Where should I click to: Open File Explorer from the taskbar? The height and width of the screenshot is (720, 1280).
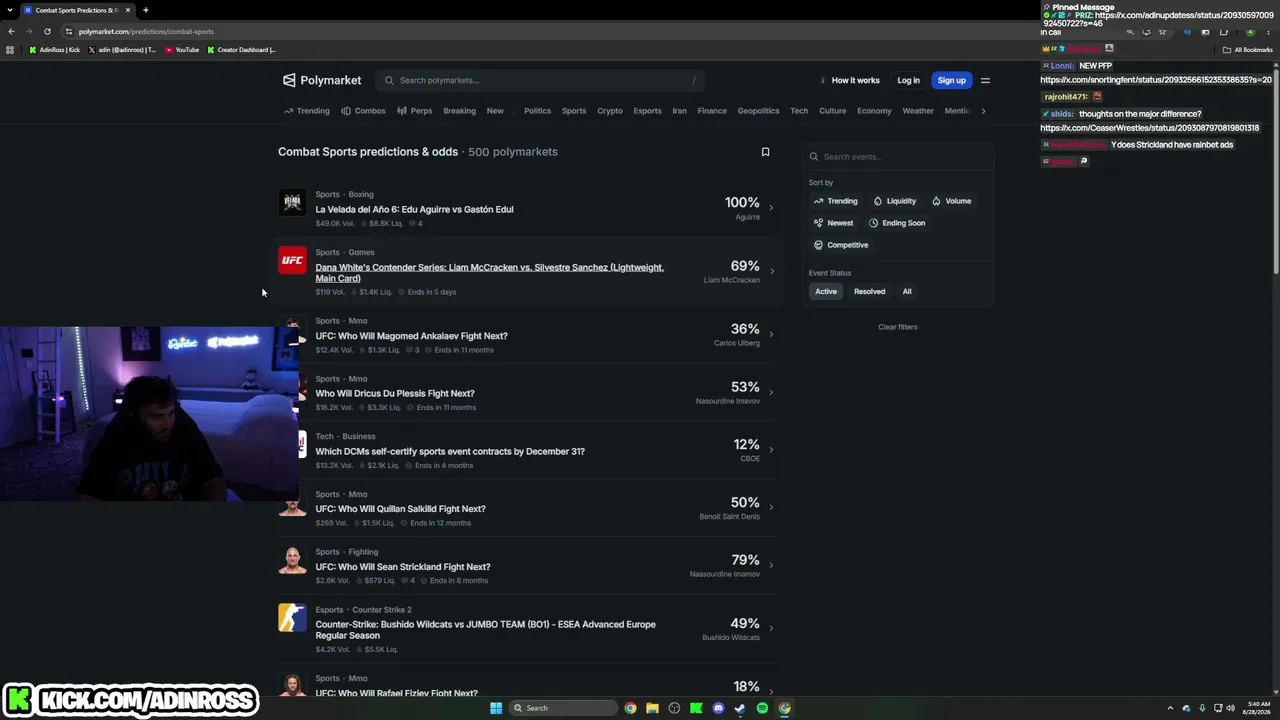[652, 708]
